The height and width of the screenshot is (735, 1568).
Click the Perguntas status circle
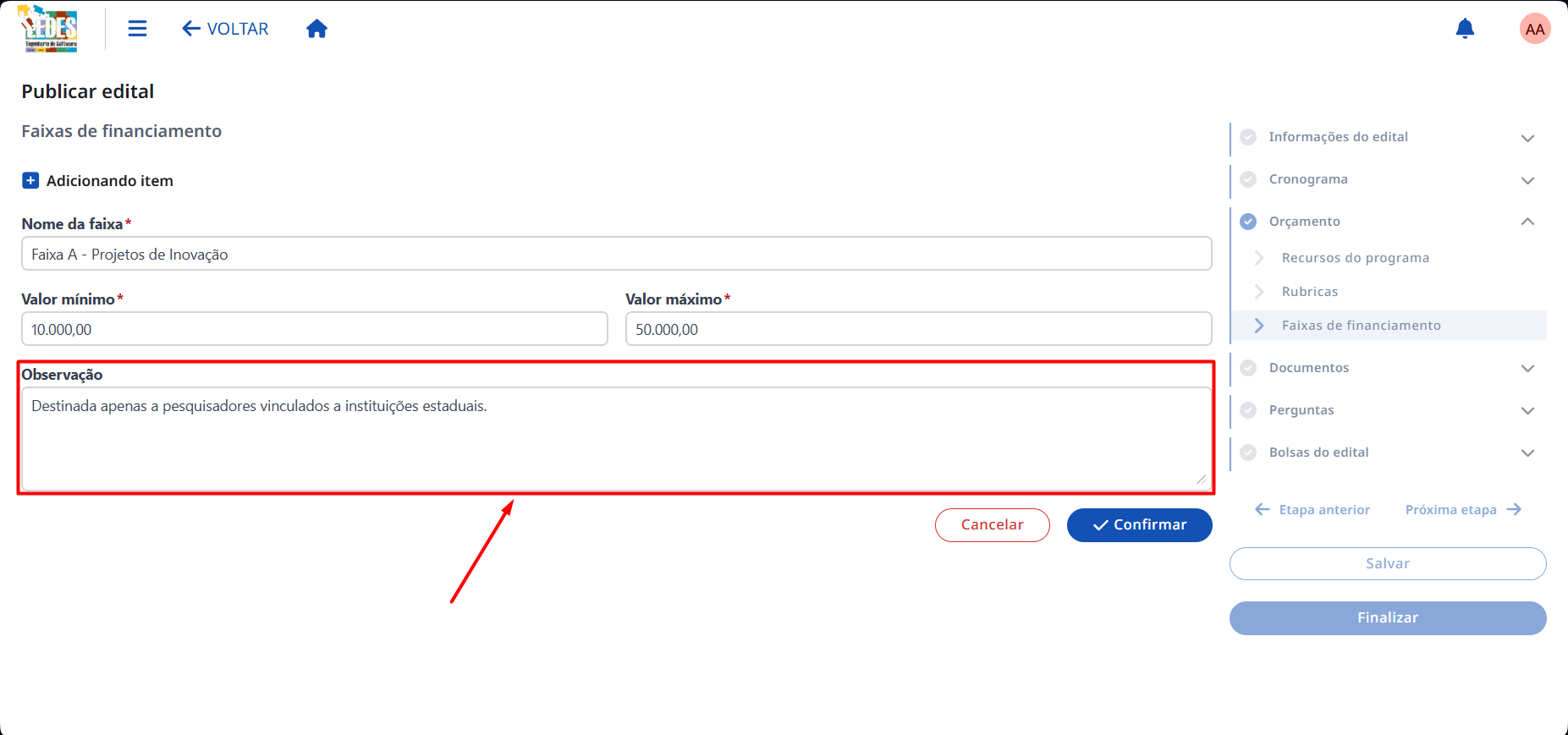[x=1248, y=410]
